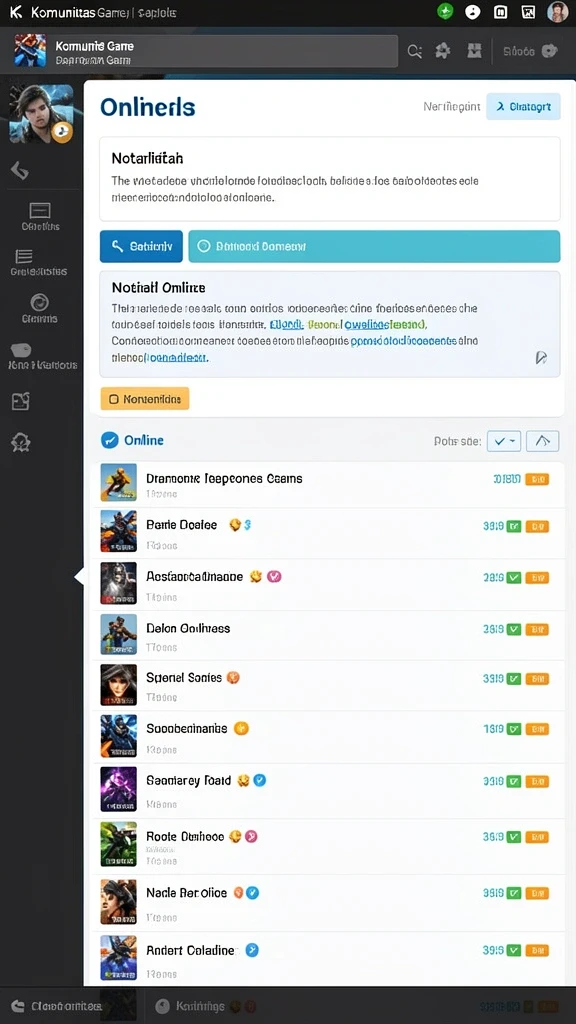This screenshot has width=576, height=1024.
Task: Click the orange button in the Dramonte Tepeones Ceams row
Action: [x=537, y=480]
